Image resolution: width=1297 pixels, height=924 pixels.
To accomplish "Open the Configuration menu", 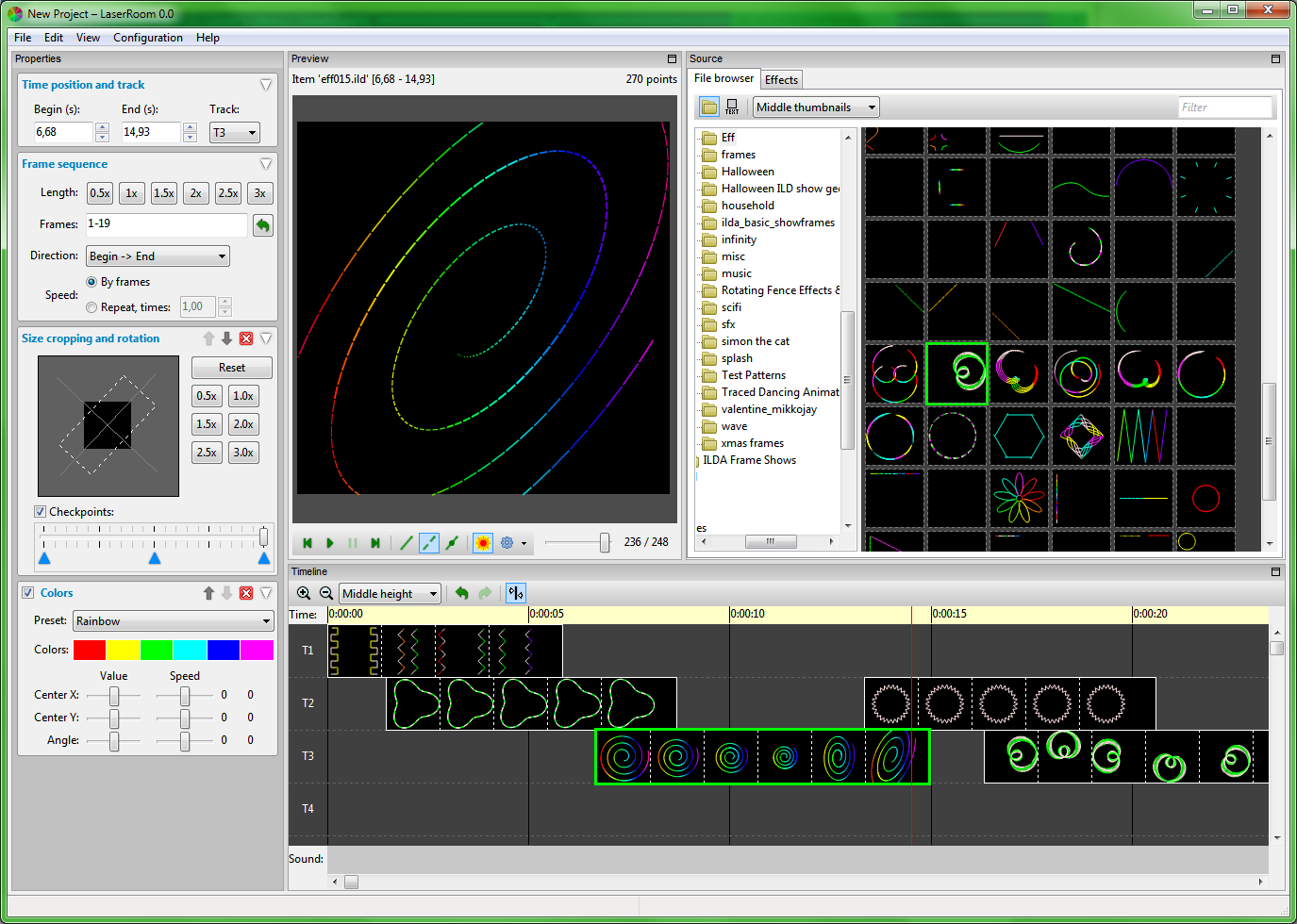I will click(148, 38).
